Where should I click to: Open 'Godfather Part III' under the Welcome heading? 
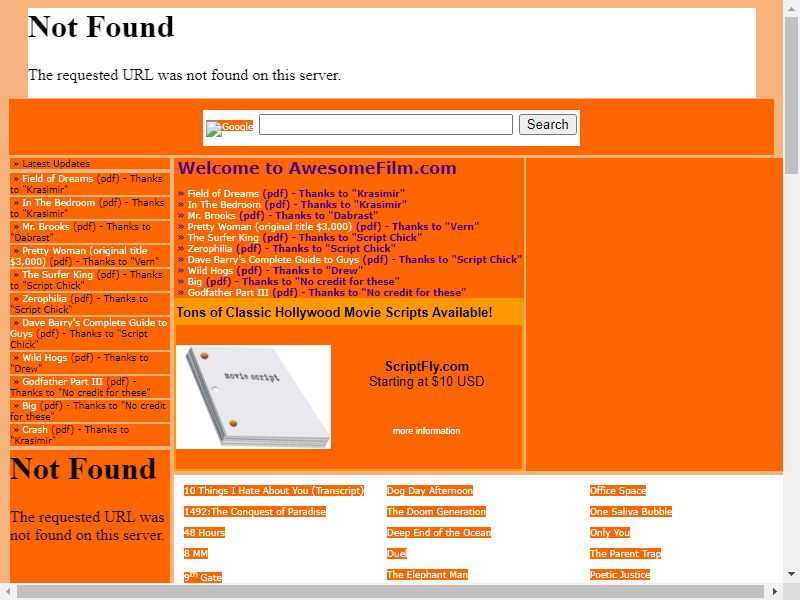pos(228,292)
